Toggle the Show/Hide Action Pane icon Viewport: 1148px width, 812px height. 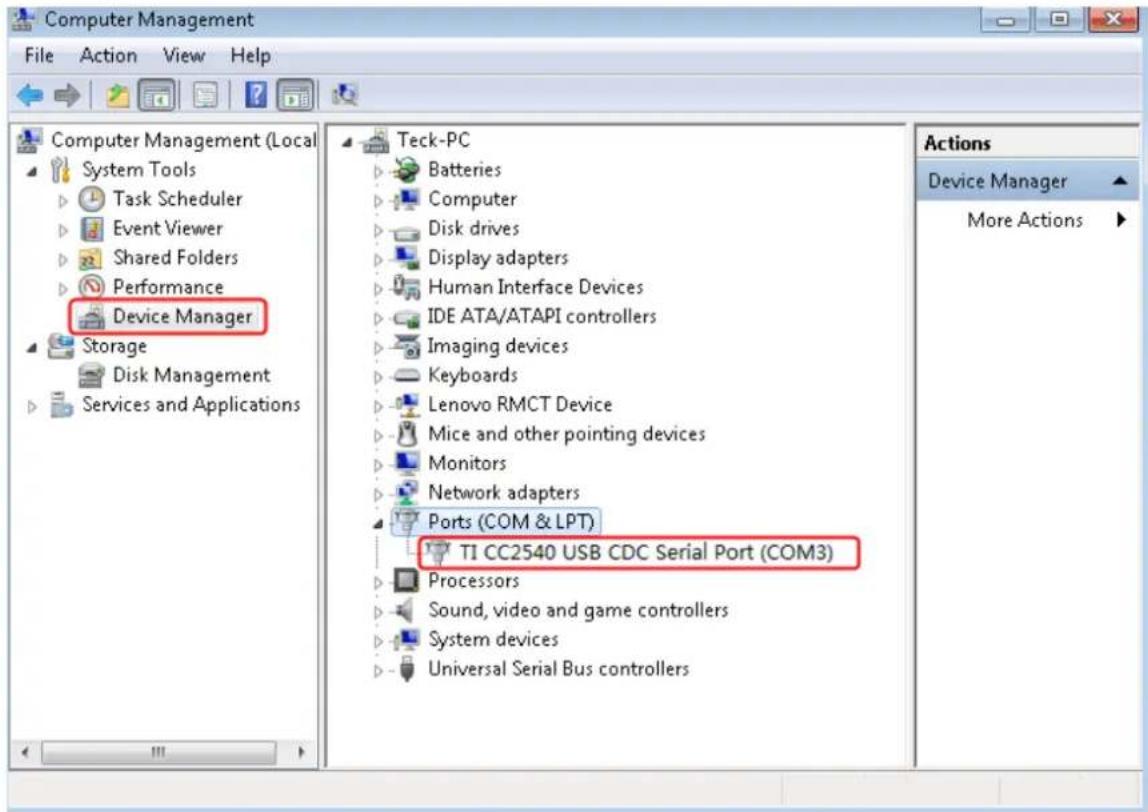pos(296,95)
